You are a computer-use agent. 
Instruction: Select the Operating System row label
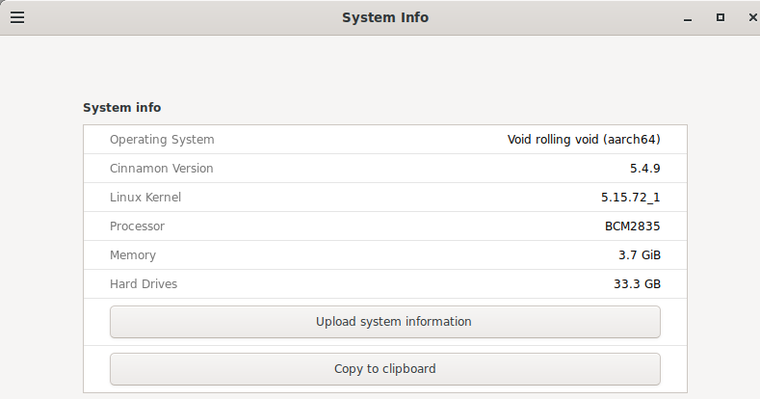pyautogui.click(x=162, y=140)
